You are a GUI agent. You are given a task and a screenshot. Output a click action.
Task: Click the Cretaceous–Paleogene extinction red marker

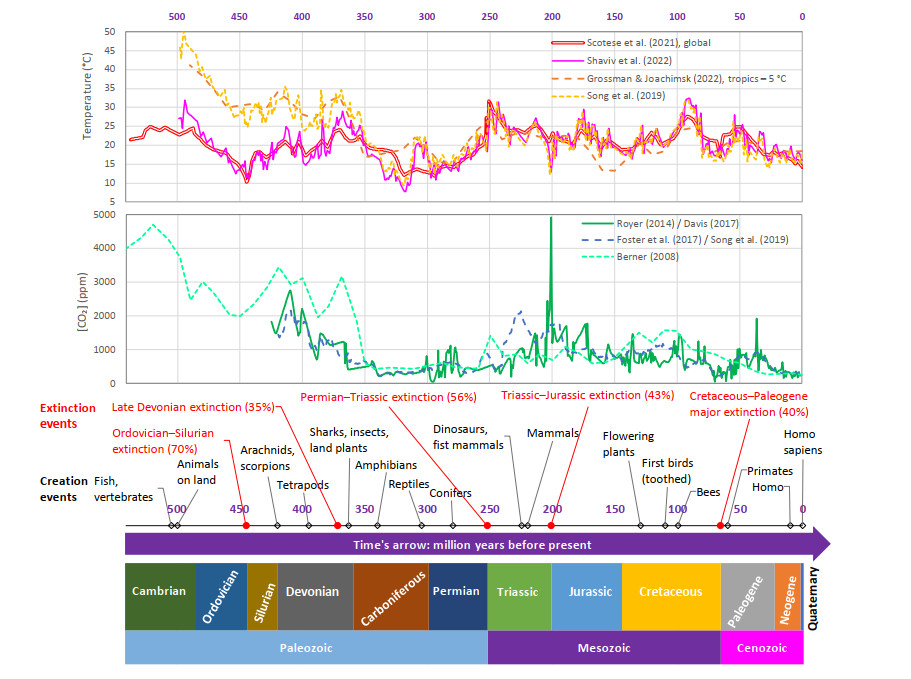coord(721,525)
